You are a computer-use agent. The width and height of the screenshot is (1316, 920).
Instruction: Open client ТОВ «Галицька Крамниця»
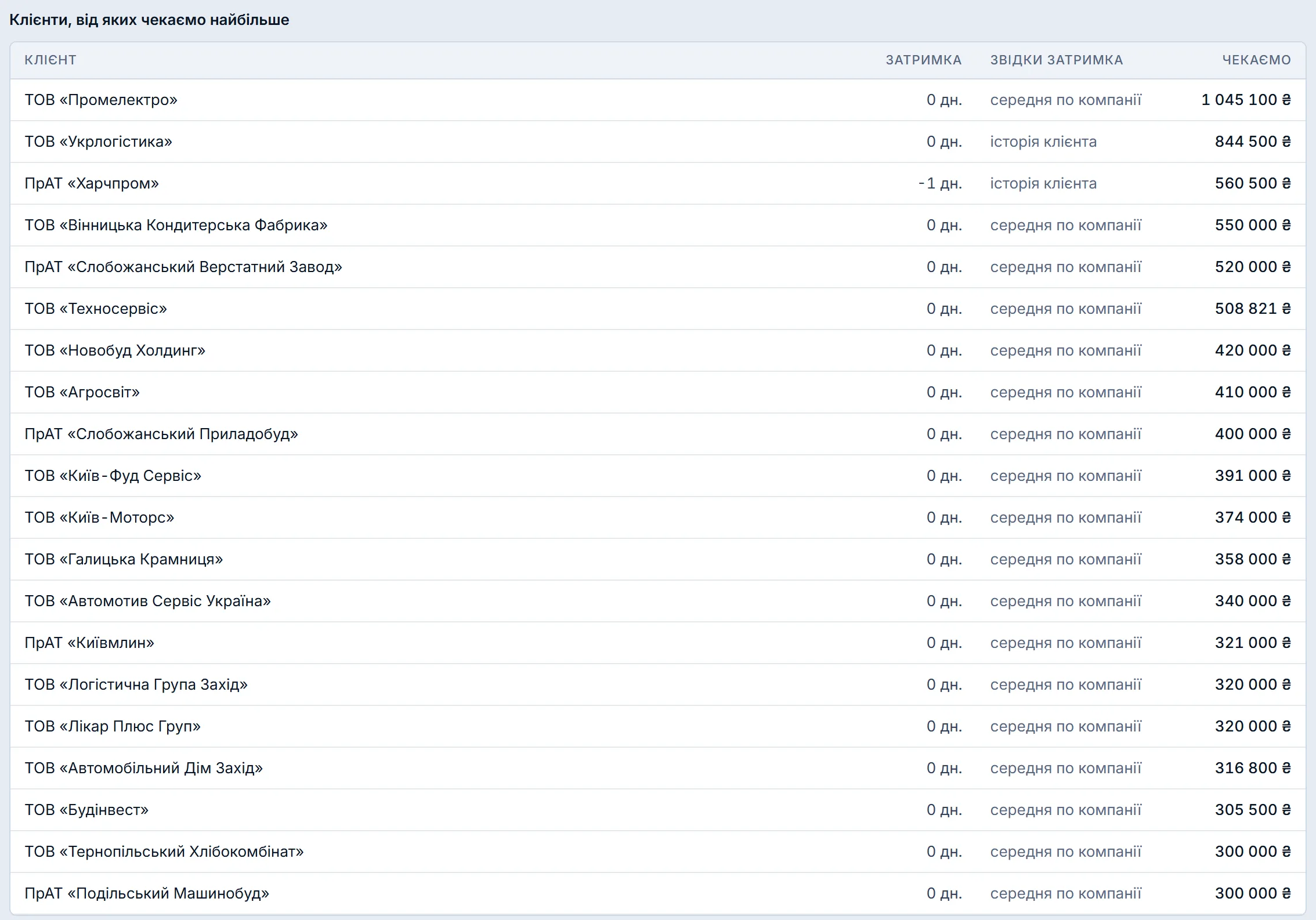tap(124, 559)
